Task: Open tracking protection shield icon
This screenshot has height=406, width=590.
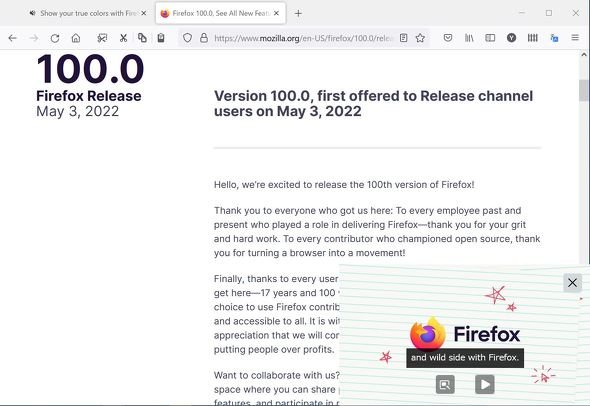Action: [187, 38]
